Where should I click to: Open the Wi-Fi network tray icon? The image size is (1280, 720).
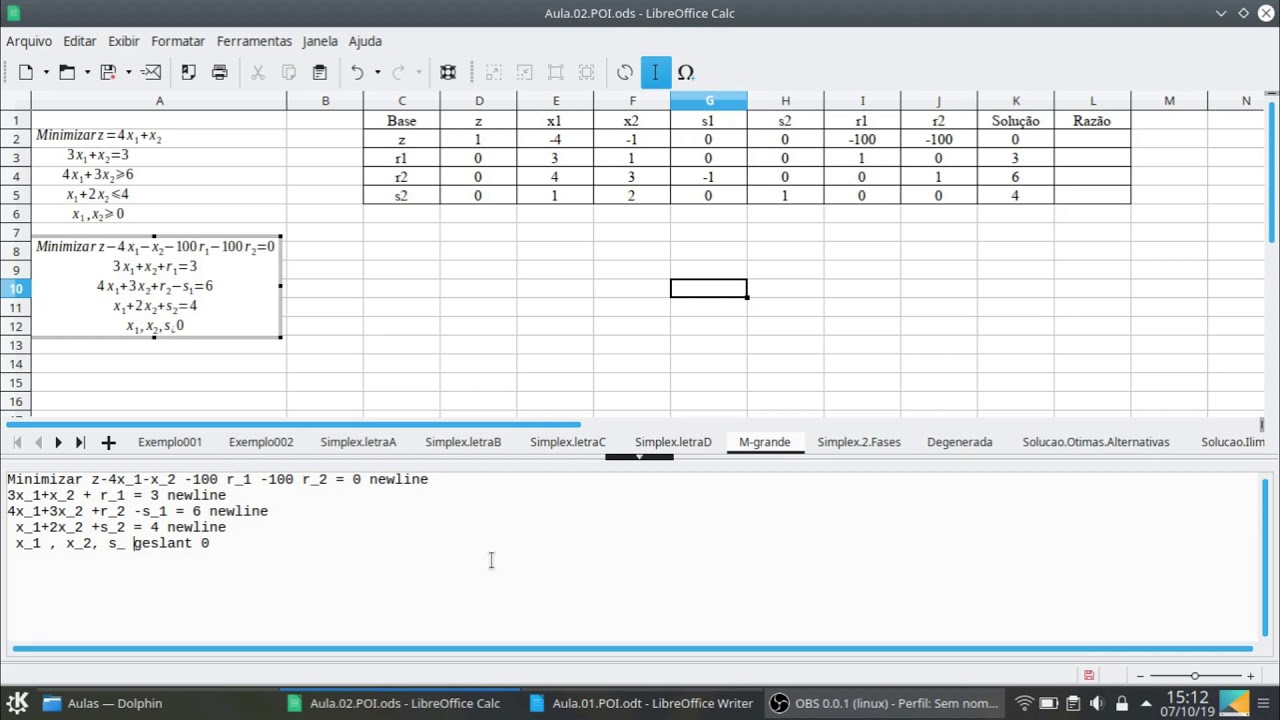(x=1023, y=703)
